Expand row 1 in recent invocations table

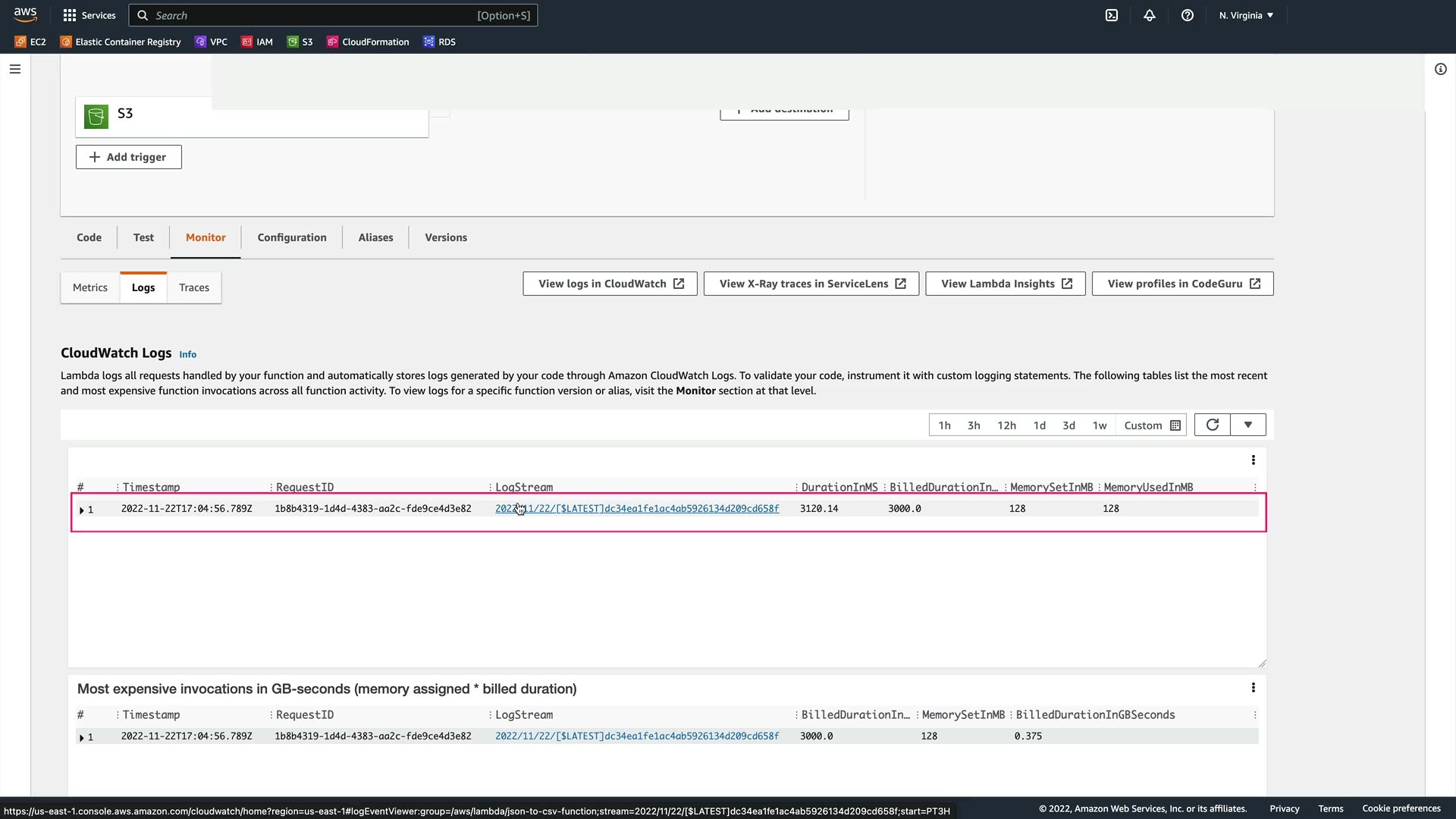(82, 510)
